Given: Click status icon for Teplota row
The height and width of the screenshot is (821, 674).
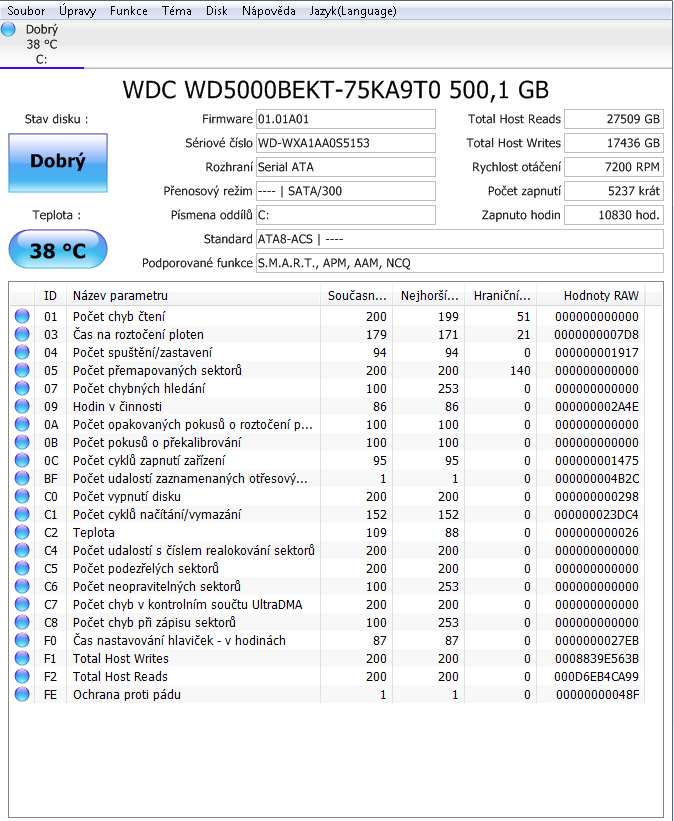Looking at the screenshot, I should point(22,532).
